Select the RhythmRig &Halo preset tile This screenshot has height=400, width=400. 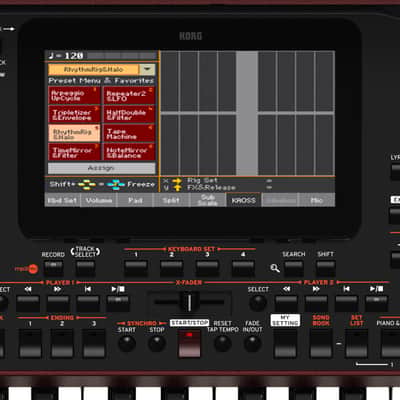pos(74,134)
